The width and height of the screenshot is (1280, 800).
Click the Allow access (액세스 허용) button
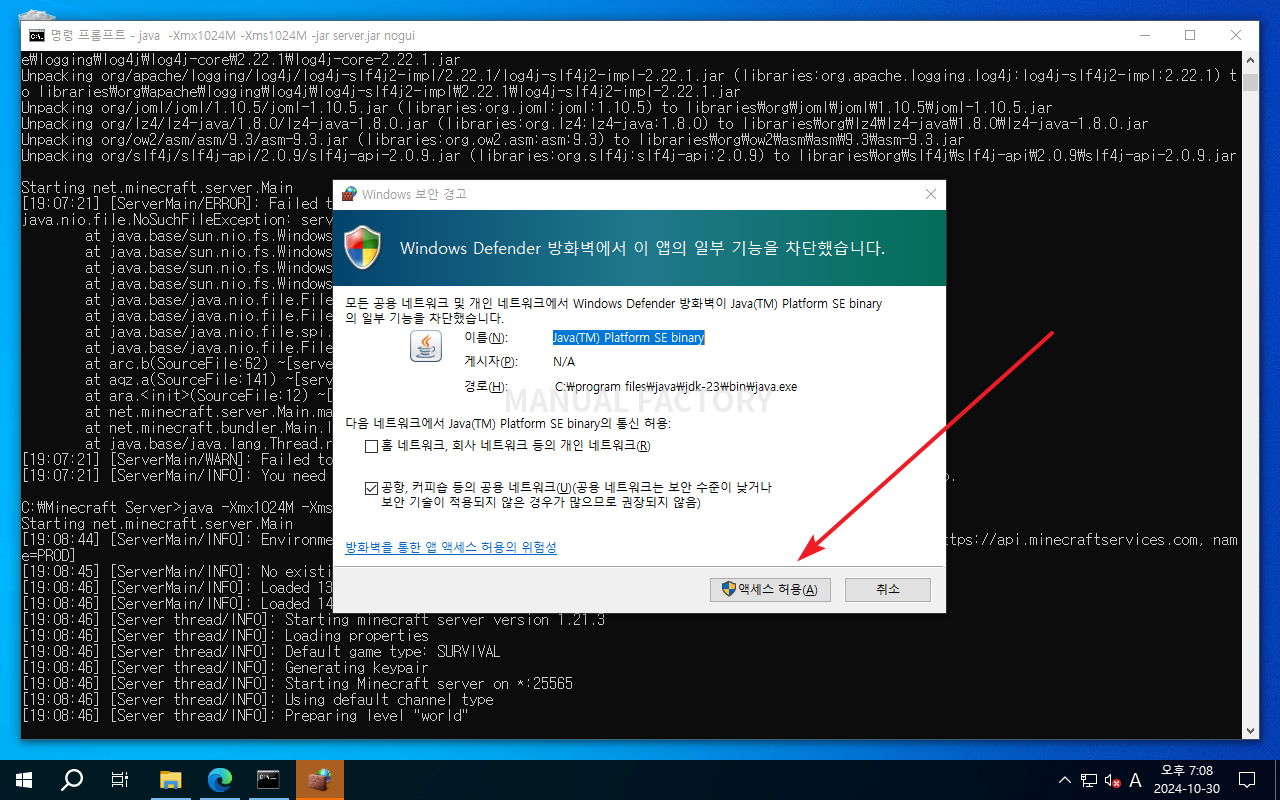(770, 590)
